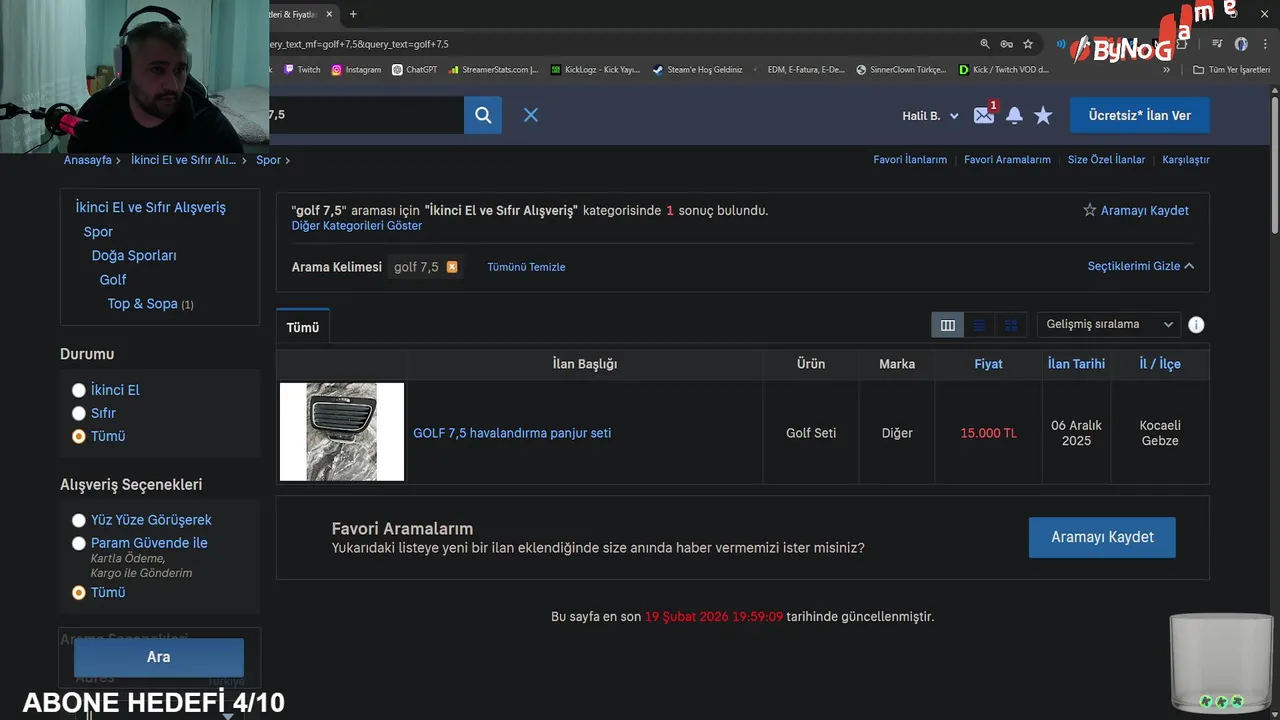Click the blue Aramayı Kaydet button
1280x720 pixels.
(1102, 537)
